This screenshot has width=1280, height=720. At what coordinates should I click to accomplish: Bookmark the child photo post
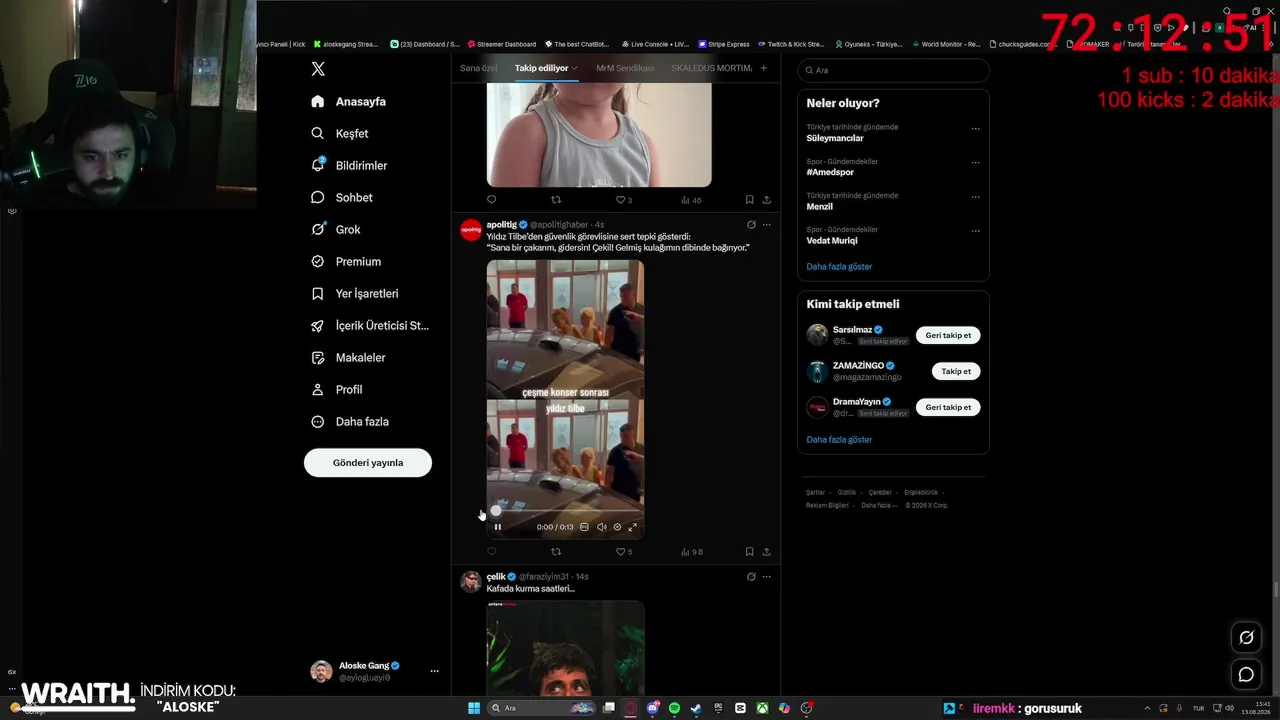[x=749, y=200]
